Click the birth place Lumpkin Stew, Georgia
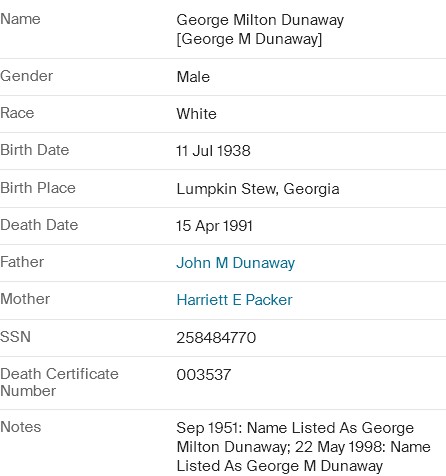The height and width of the screenshot is (476, 446). [x=258, y=189]
